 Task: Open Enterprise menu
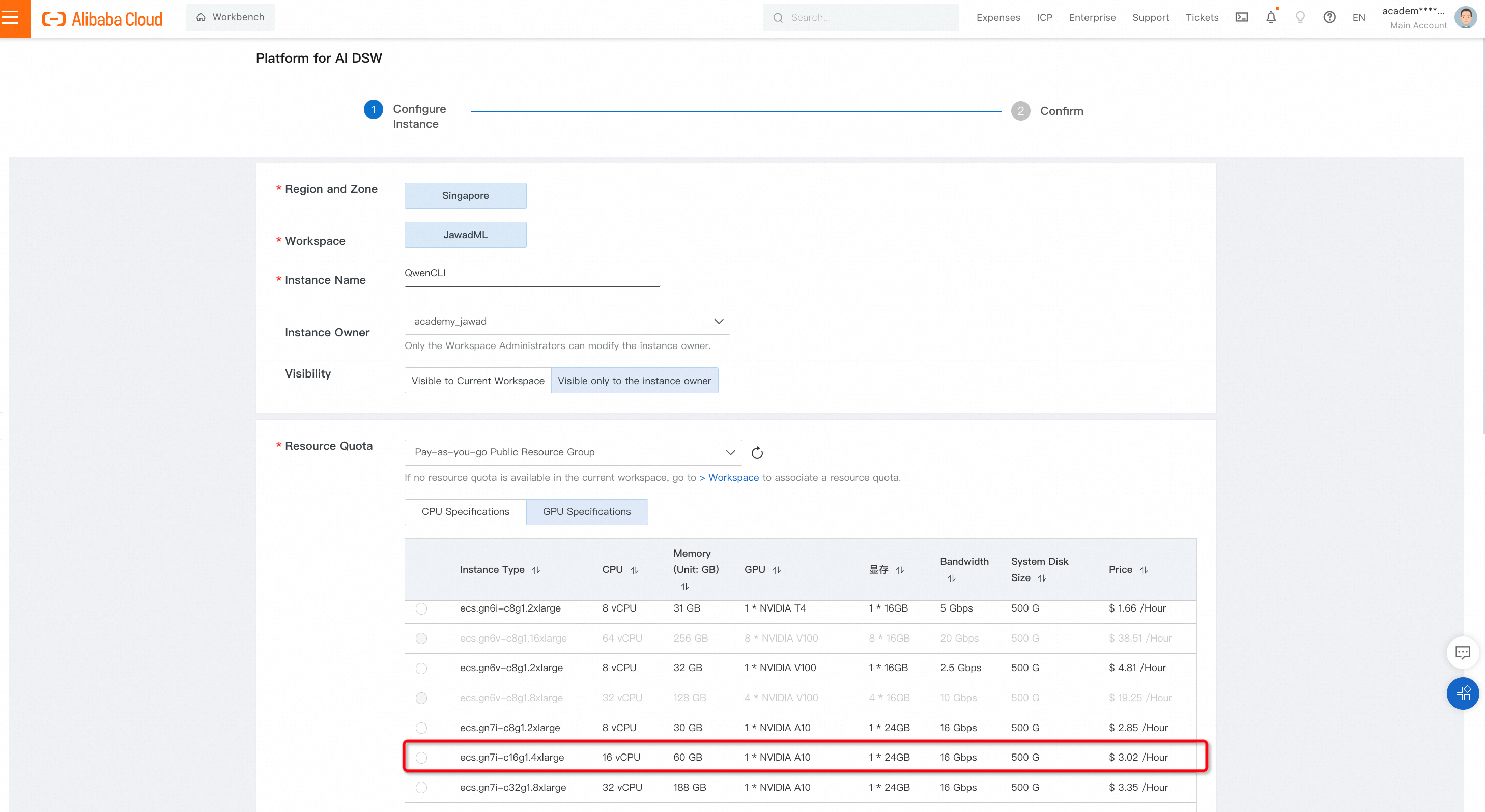1092,17
